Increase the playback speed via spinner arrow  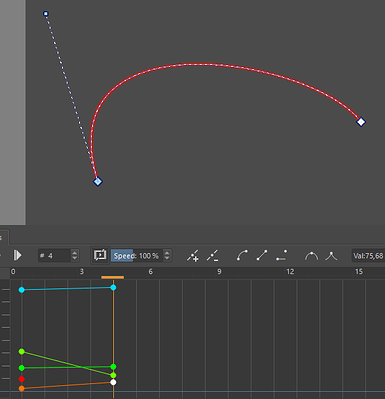click(167, 253)
